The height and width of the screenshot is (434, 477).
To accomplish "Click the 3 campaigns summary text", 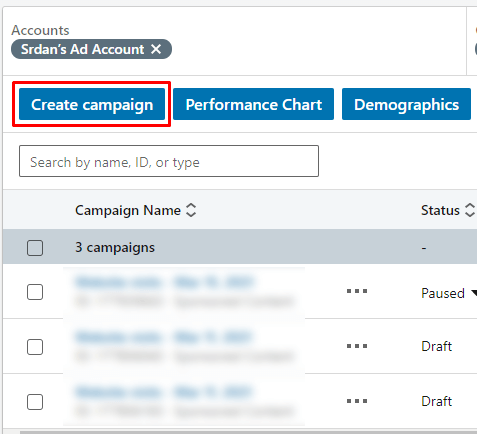I will [115, 247].
